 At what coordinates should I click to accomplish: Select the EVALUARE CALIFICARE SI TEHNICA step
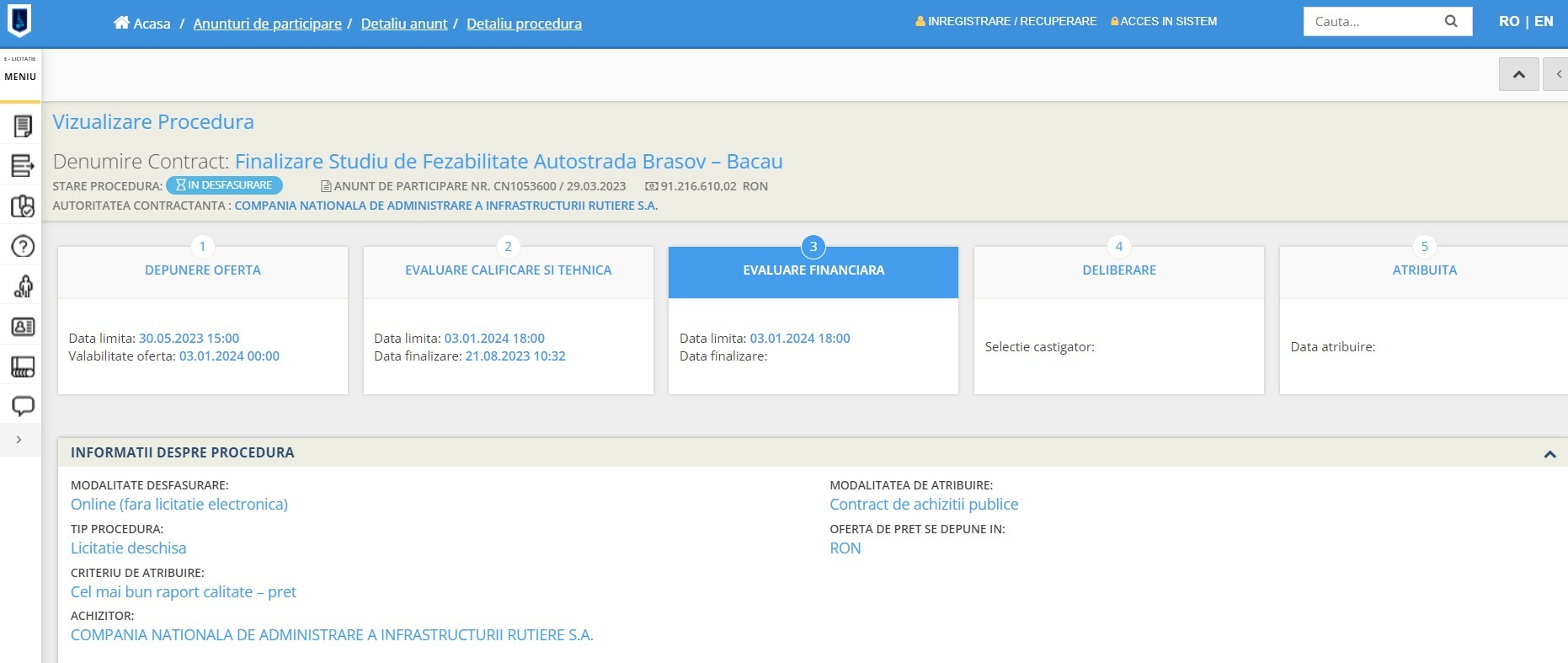click(508, 270)
